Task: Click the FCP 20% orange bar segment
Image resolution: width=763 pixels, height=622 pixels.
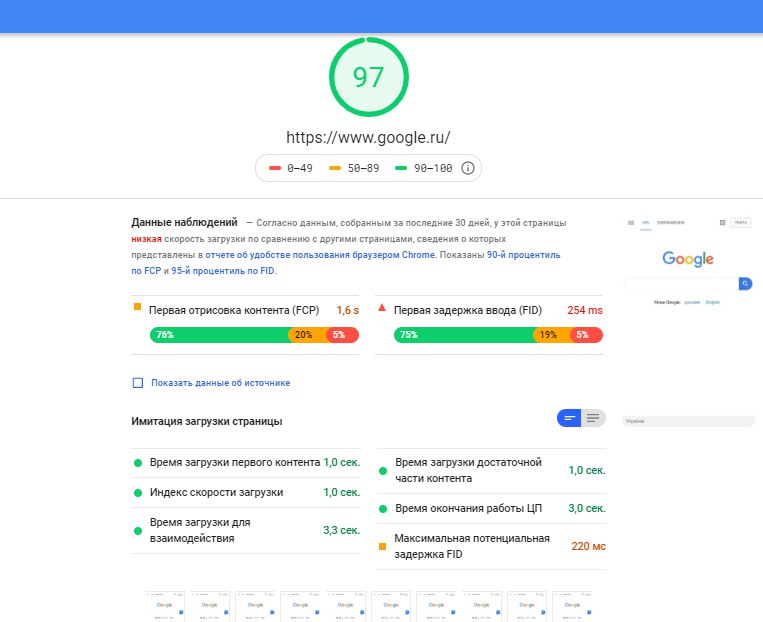Action: click(307, 335)
